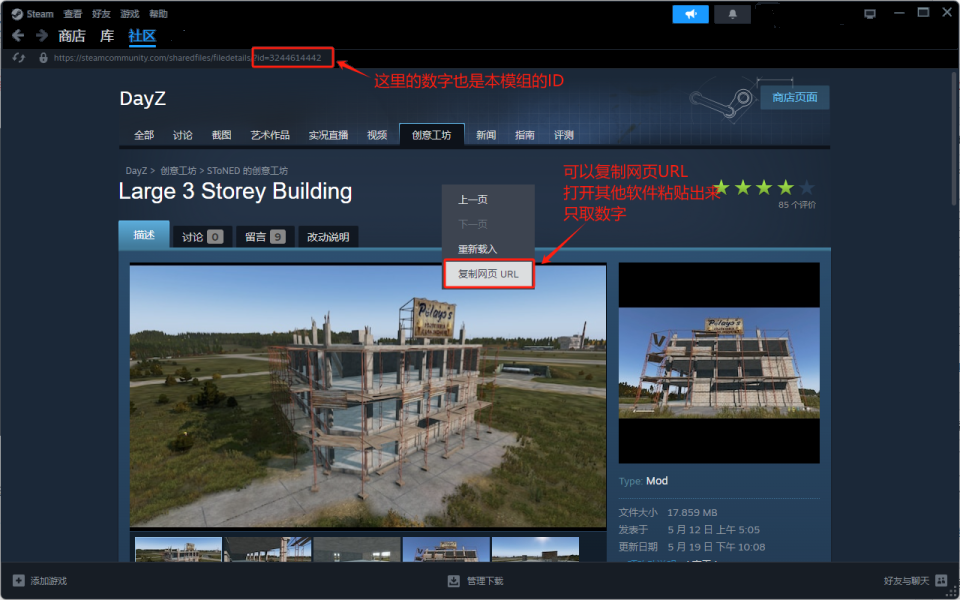Switch to the change notes tab
Viewport: 960px width, 600px height.
(328, 237)
